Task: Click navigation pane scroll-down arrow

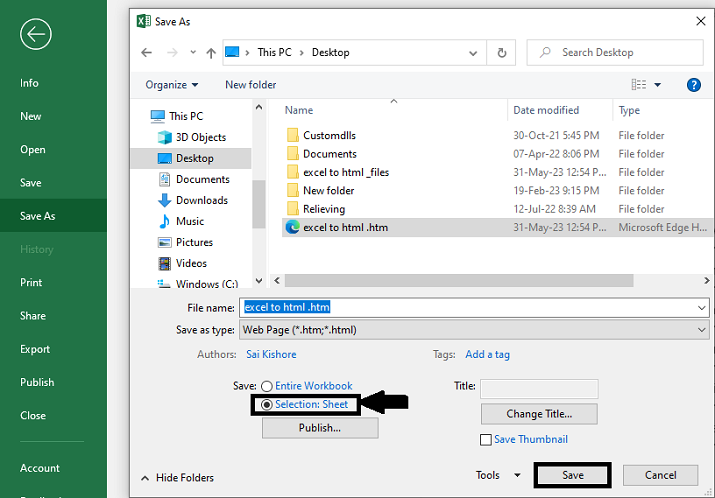Action: [259, 280]
